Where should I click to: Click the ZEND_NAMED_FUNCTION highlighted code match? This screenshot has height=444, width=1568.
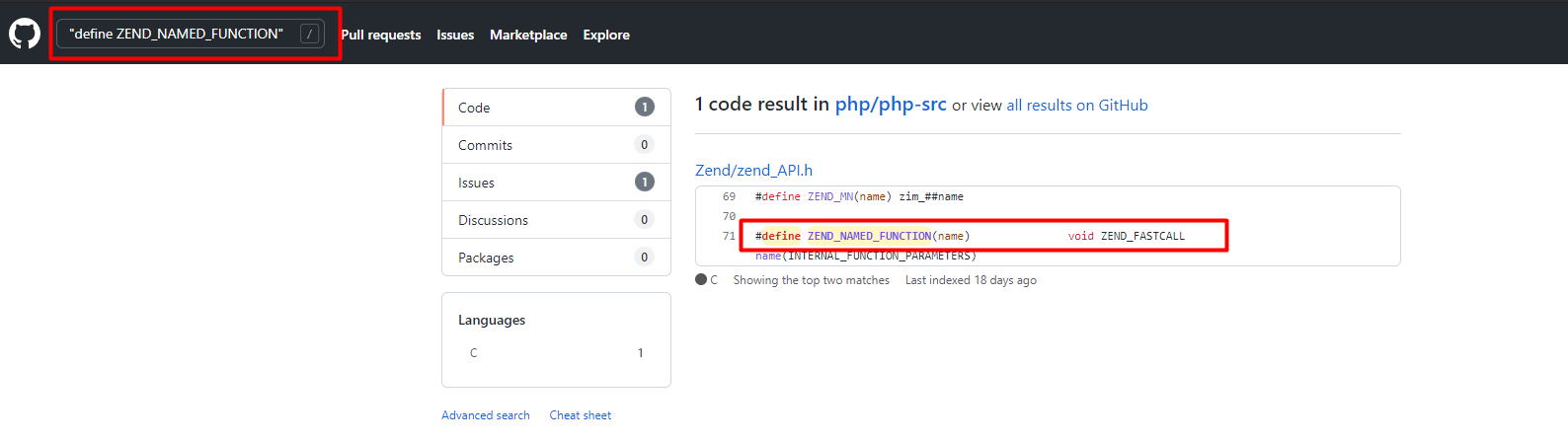869,237
